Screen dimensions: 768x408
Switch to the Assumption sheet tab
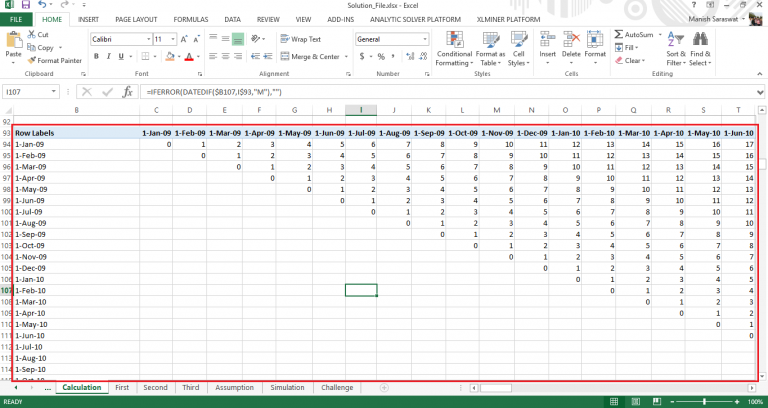(235, 387)
